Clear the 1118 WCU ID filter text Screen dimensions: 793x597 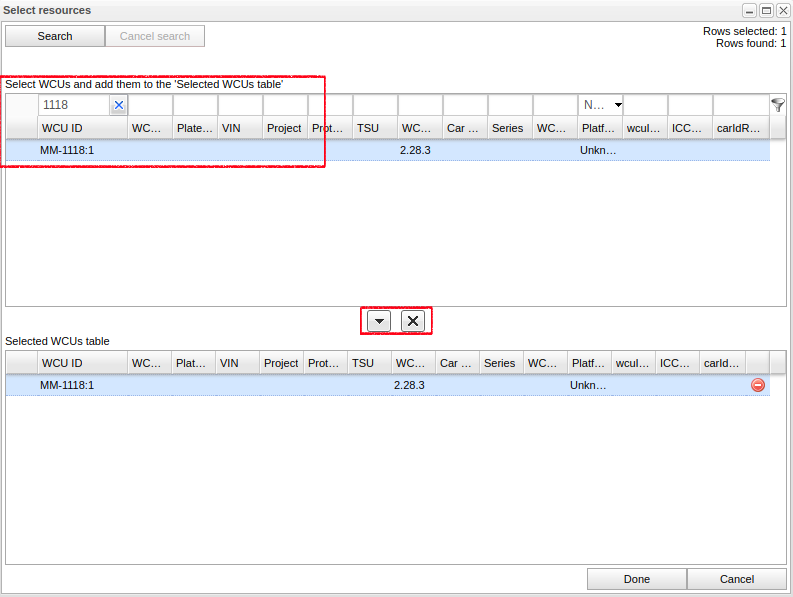tap(119, 105)
